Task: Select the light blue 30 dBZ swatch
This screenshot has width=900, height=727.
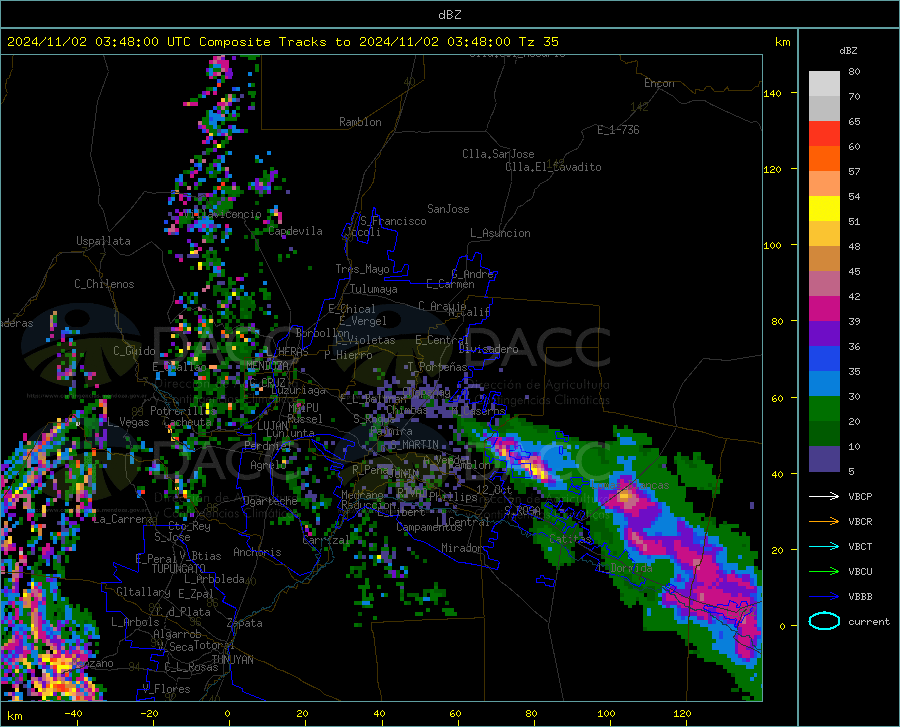Action: 824,384
